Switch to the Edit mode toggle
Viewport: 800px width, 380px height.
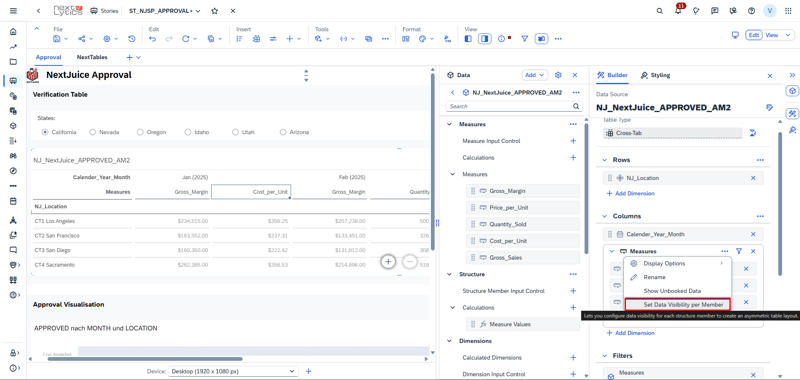point(753,35)
